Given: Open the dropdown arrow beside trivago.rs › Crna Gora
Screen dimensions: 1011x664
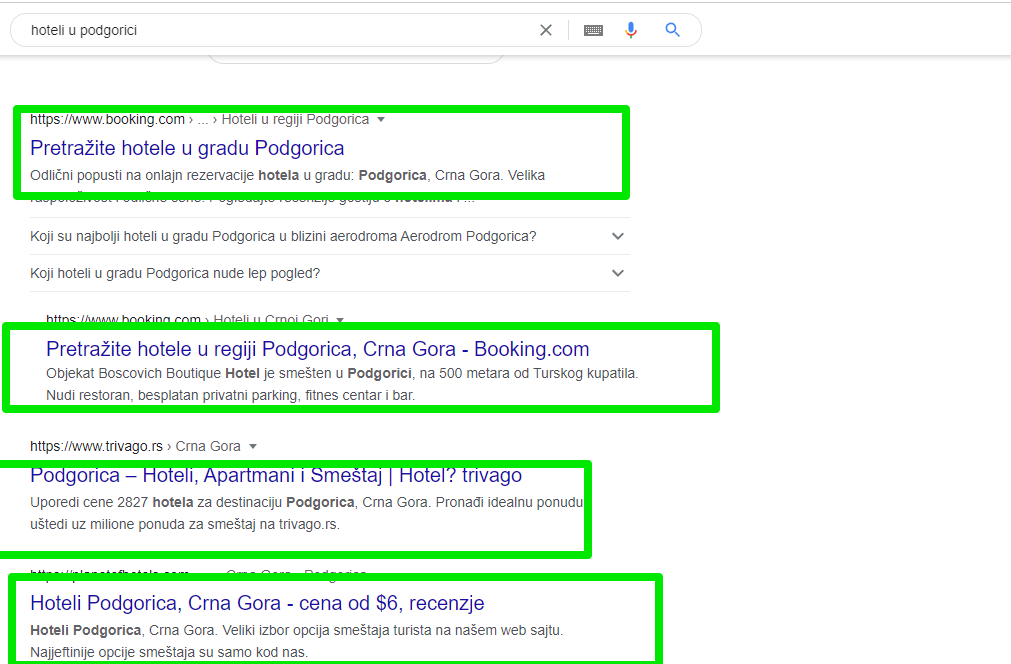Looking at the screenshot, I should coord(253,446).
